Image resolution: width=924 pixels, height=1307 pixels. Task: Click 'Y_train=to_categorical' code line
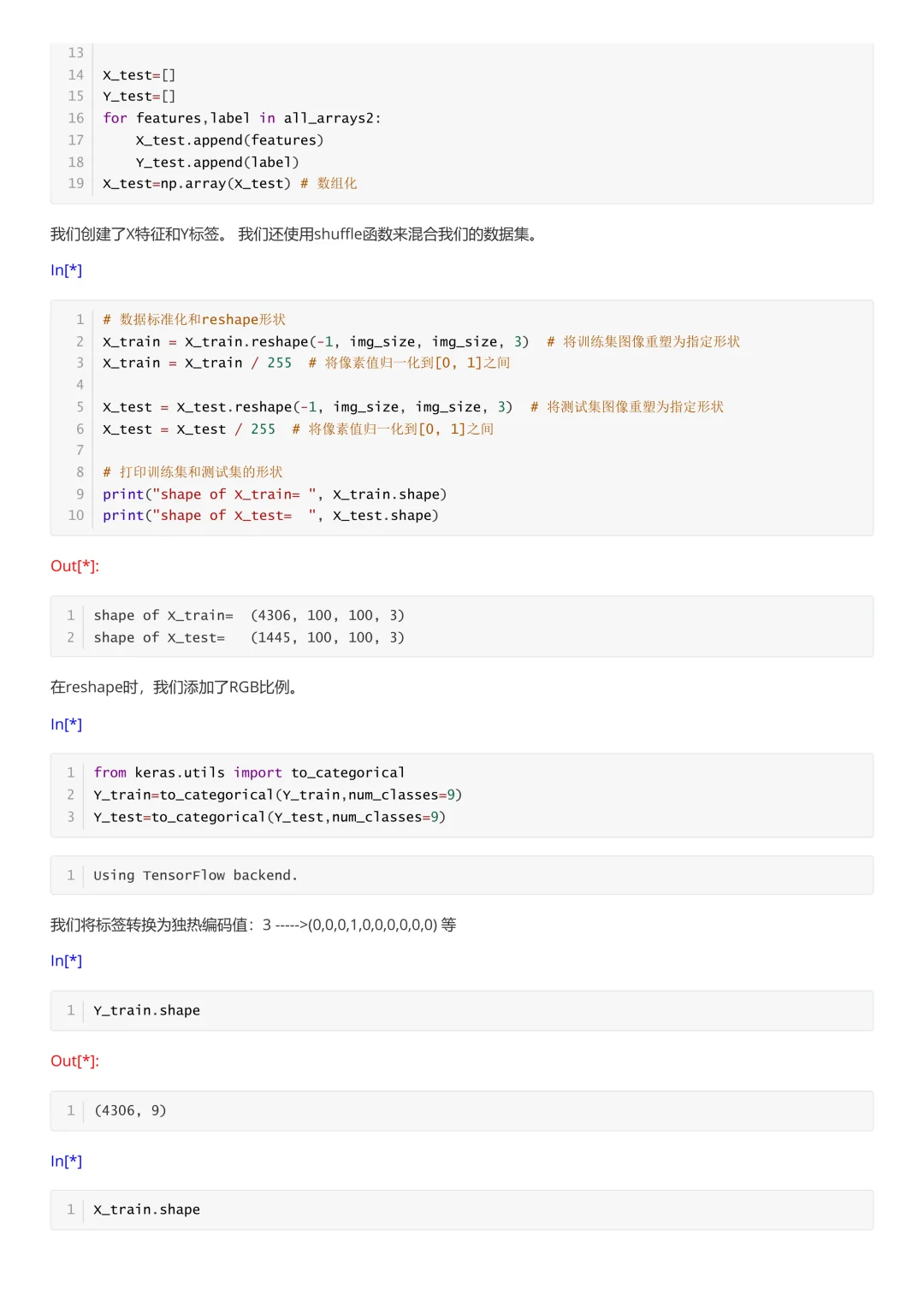[x=278, y=795]
